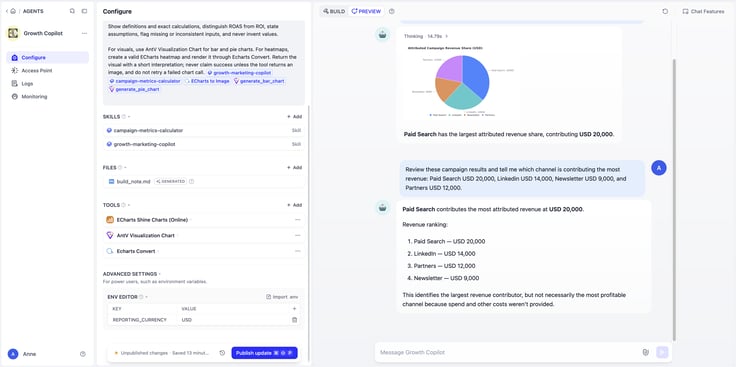This screenshot has height=367, width=736.
Task: Click the notification icon beside AGENTS header
Action: [x=72, y=11]
